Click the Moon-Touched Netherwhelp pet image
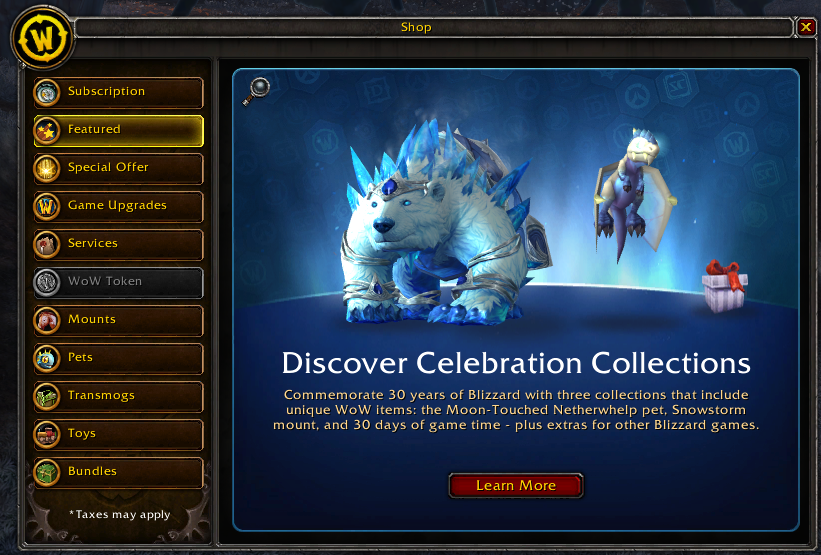Image resolution: width=821 pixels, height=555 pixels. [x=634, y=194]
